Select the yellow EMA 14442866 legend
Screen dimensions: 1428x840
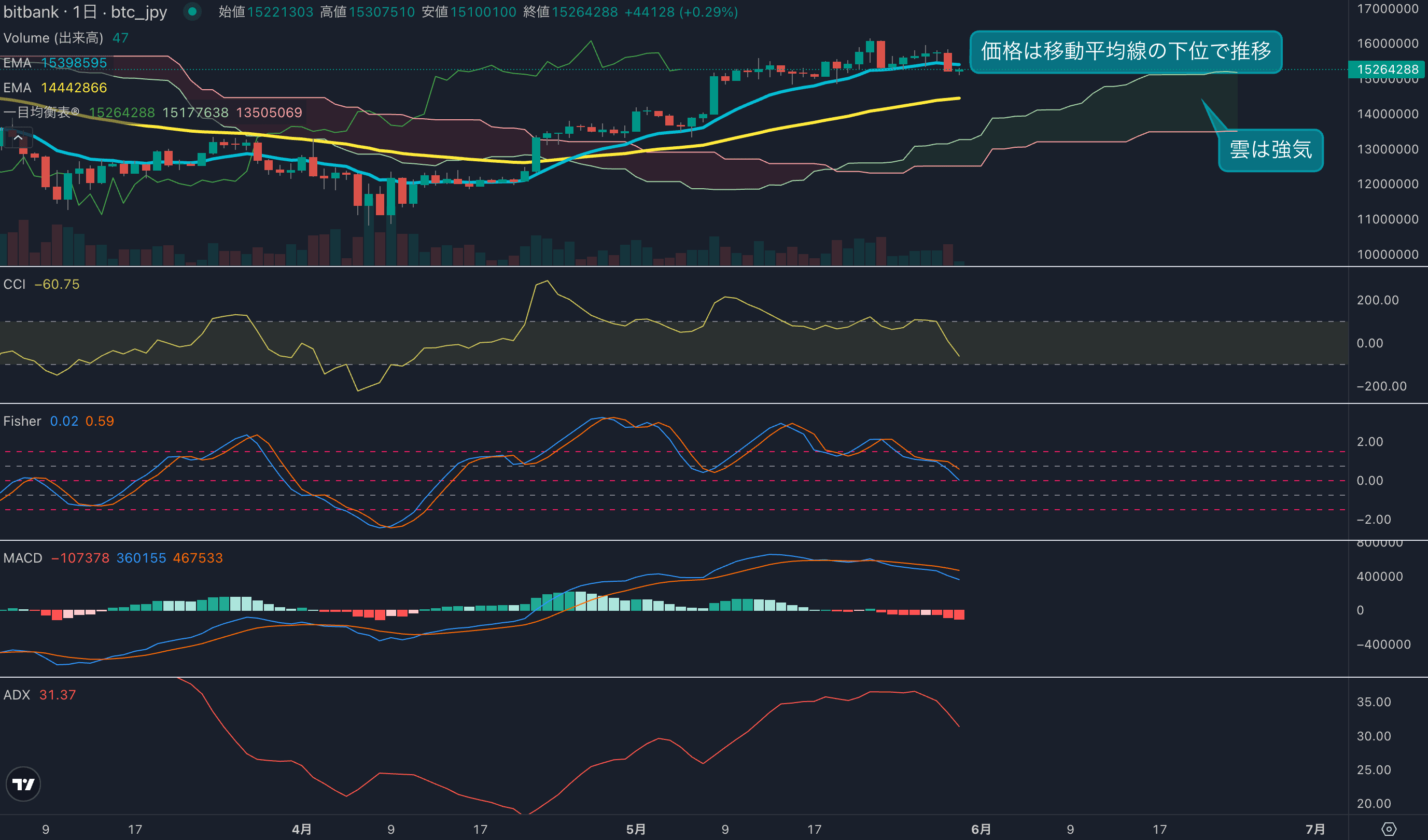55,88
